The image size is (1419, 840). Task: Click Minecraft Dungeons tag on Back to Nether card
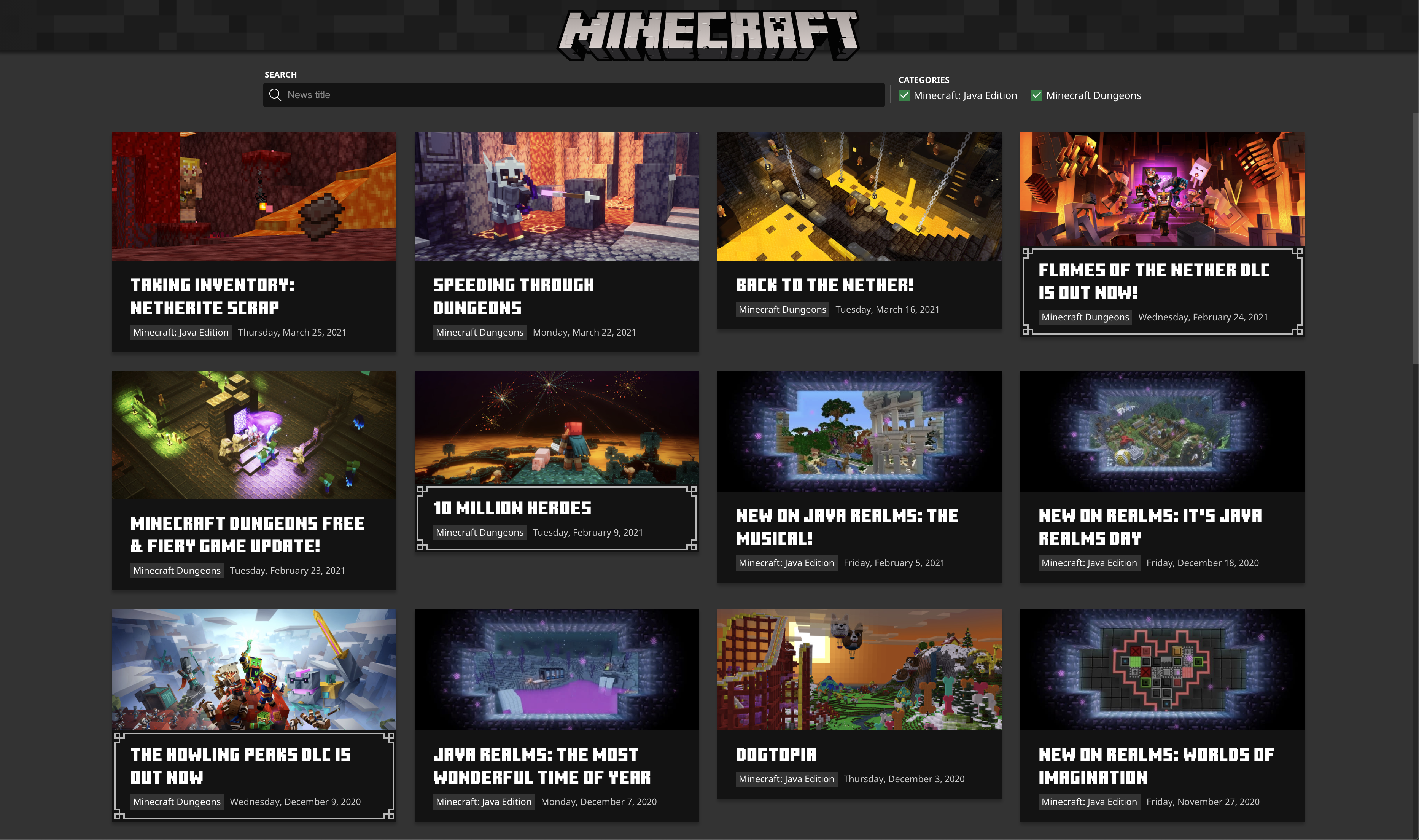click(782, 310)
